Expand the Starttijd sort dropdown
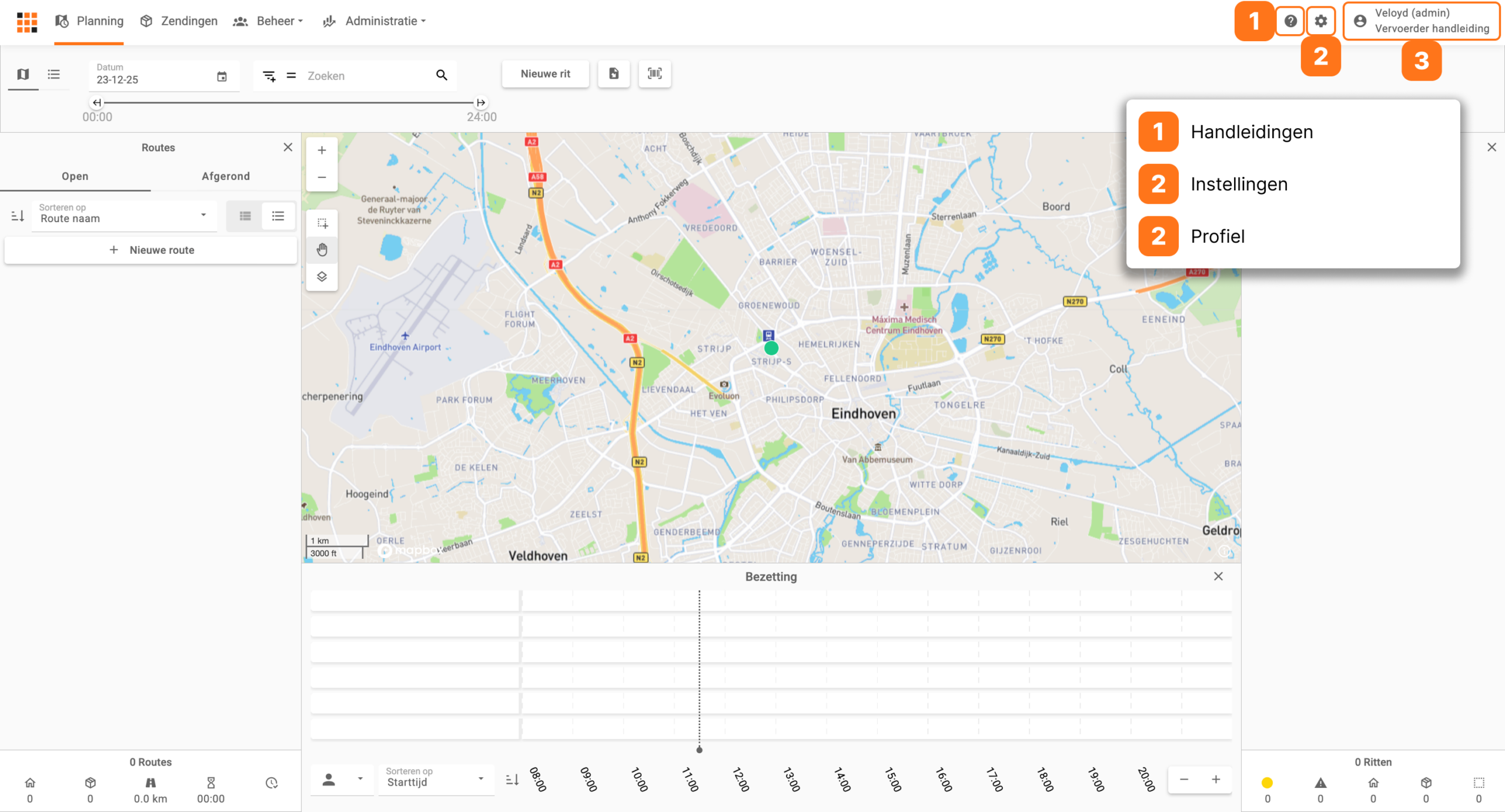Image resolution: width=1505 pixels, height=812 pixels. (435, 779)
